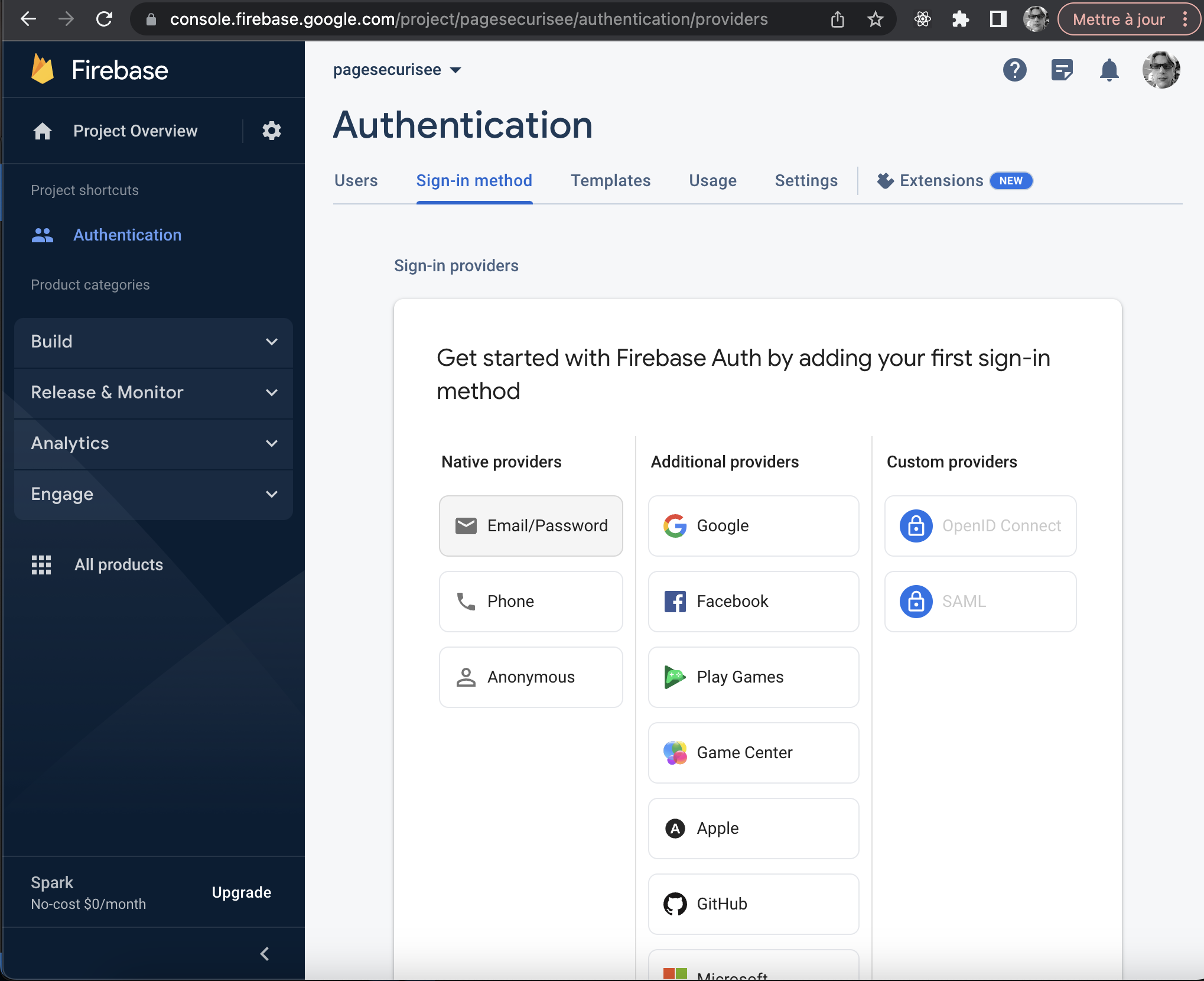Click the Native providers column heading
This screenshot has width=1204, height=981.
pyautogui.click(x=501, y=462)
